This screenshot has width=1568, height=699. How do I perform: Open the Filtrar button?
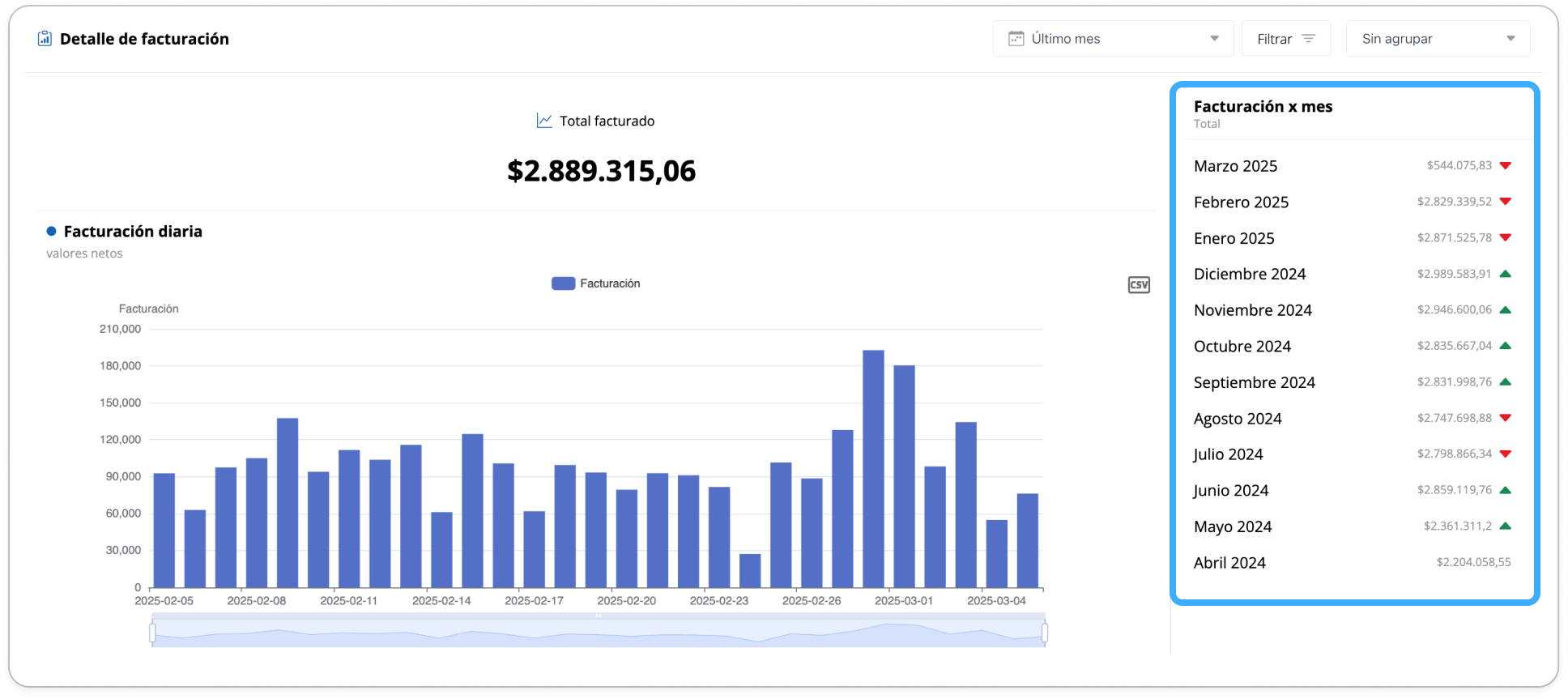coord(1286,38)
